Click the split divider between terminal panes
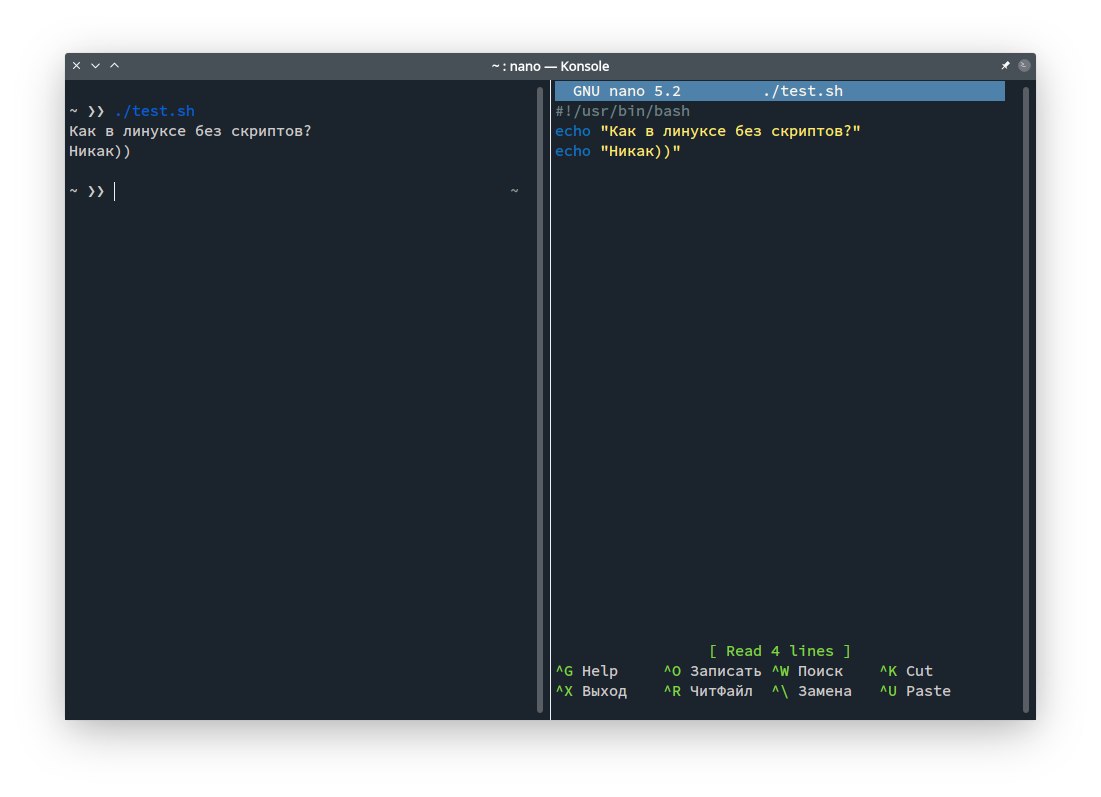 point(550,400)
